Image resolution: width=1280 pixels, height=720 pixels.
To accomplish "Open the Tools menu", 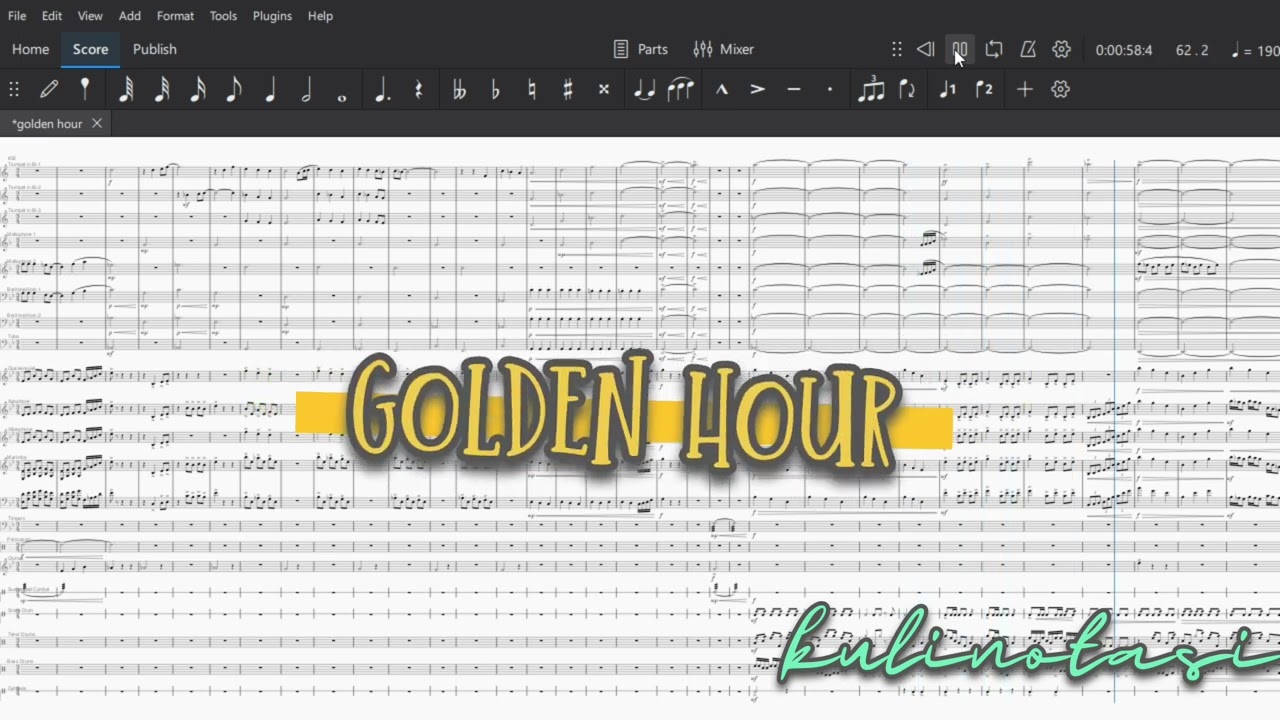I will click(223, 16).
